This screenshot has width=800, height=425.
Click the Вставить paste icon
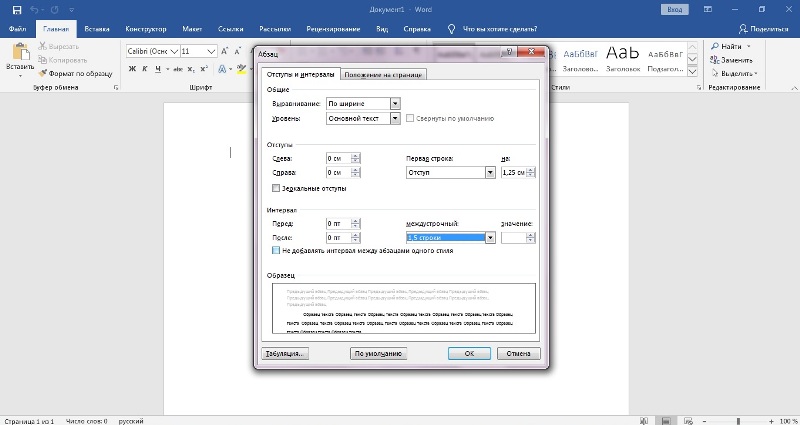[x=19, y=53]
